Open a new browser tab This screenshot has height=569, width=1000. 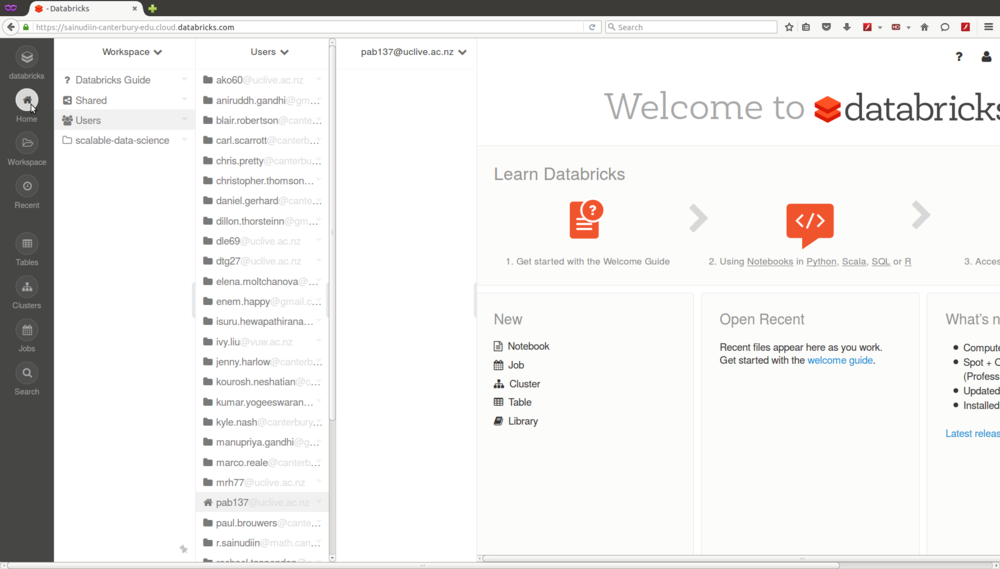pyautogui.click(x=152, y=8)
